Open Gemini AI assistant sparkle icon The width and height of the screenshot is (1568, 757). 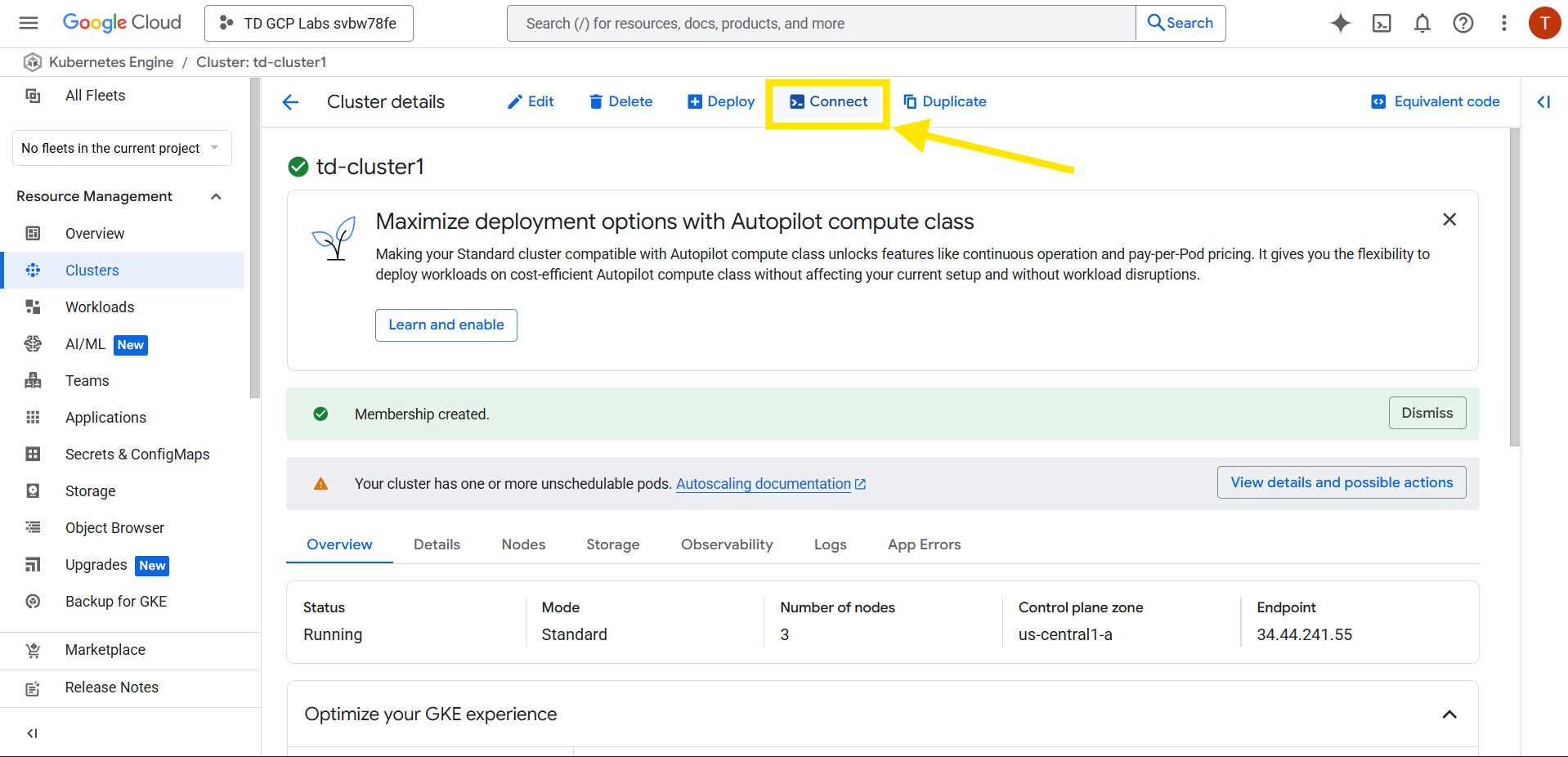coord(1340,23)
